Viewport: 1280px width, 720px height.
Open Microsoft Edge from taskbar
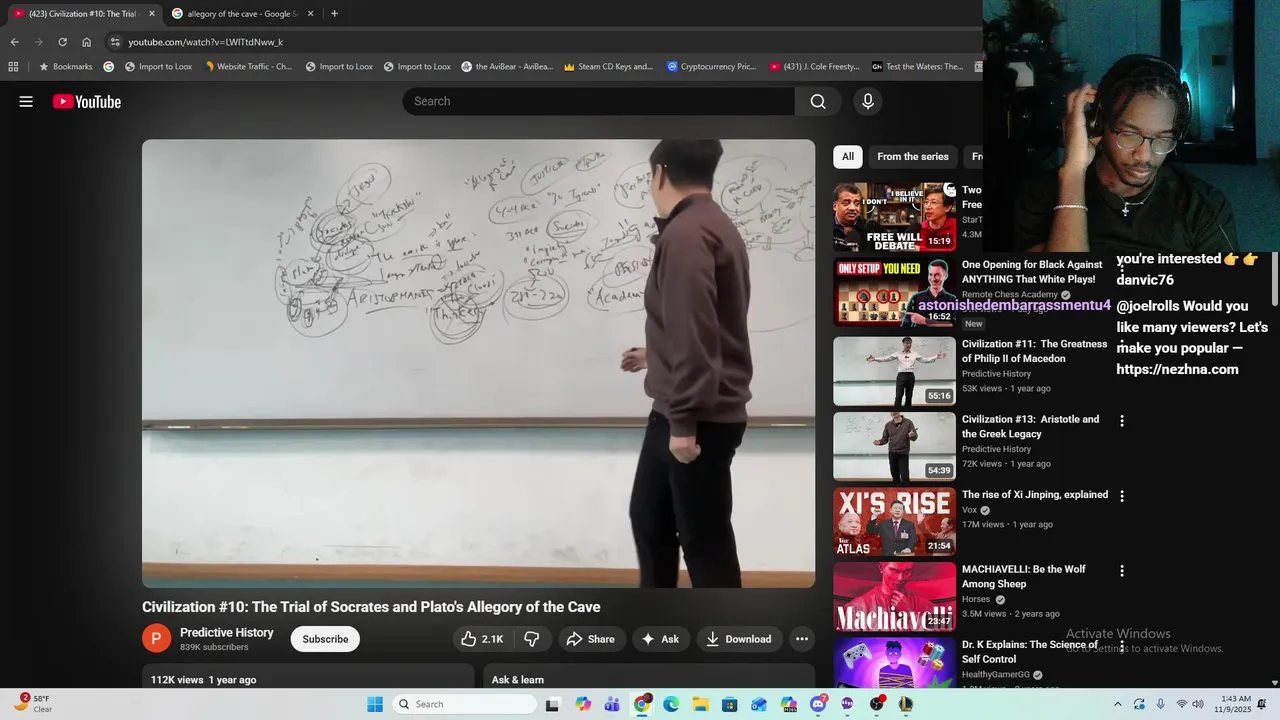(x=671, y=704)
